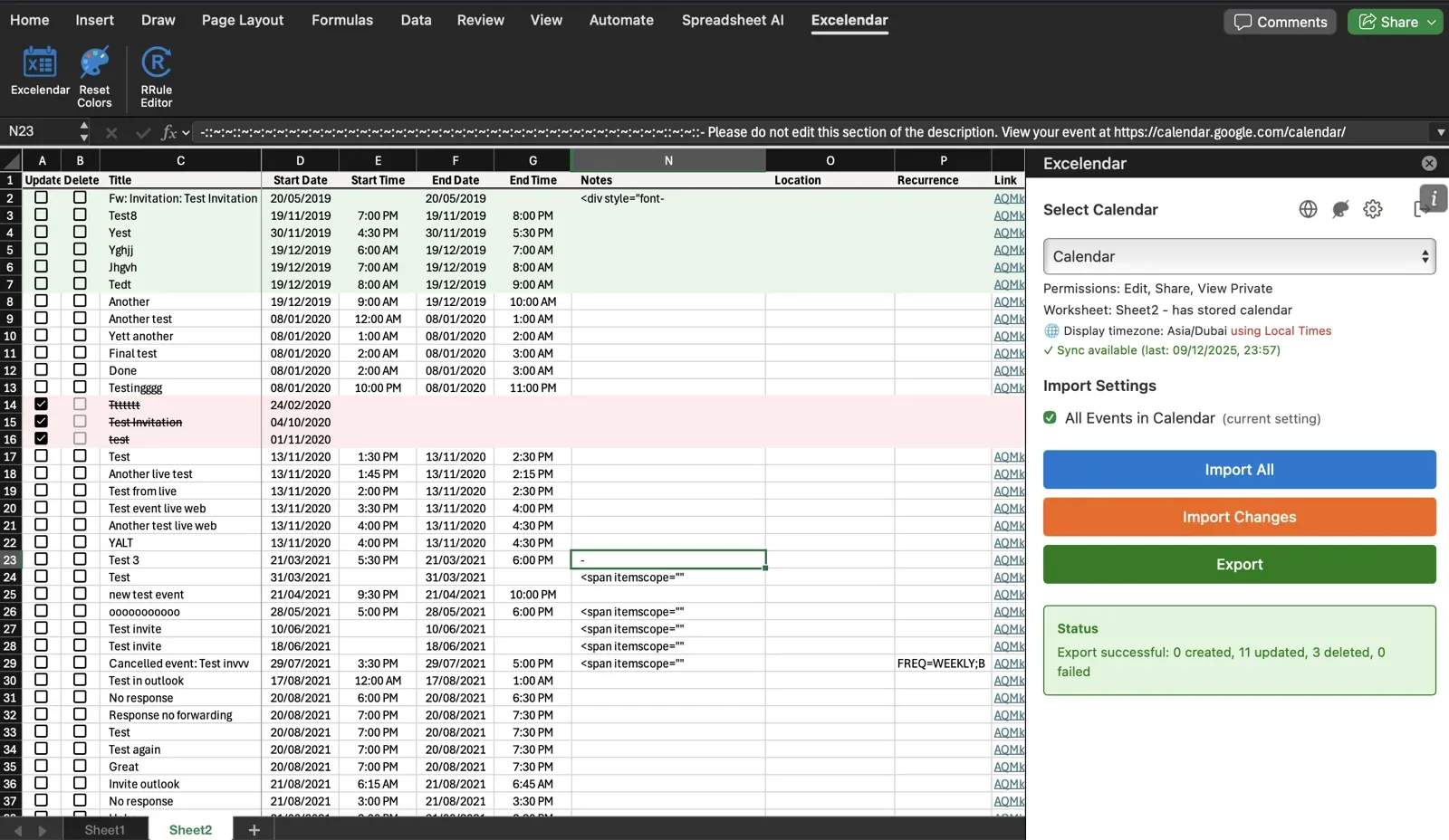This screenshot has width=1449, height=840.
Task: Go to previous sheet using the left arrow
Action: point(17,830)
